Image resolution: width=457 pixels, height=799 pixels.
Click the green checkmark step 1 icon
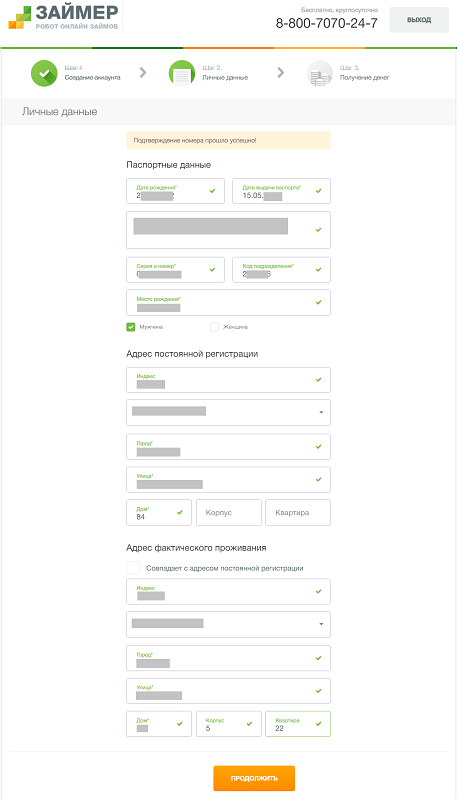[x=44, y=73]
